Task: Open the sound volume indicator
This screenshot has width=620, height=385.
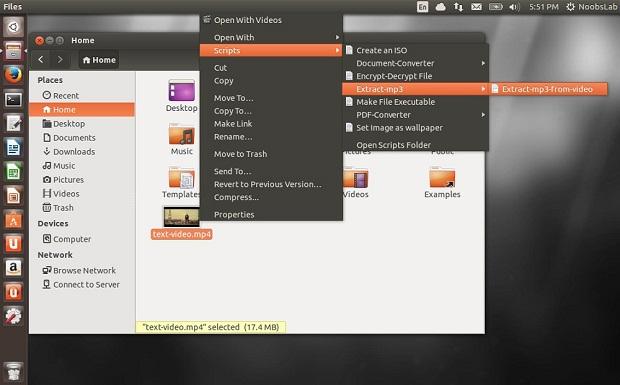Action: click(514, 7)
